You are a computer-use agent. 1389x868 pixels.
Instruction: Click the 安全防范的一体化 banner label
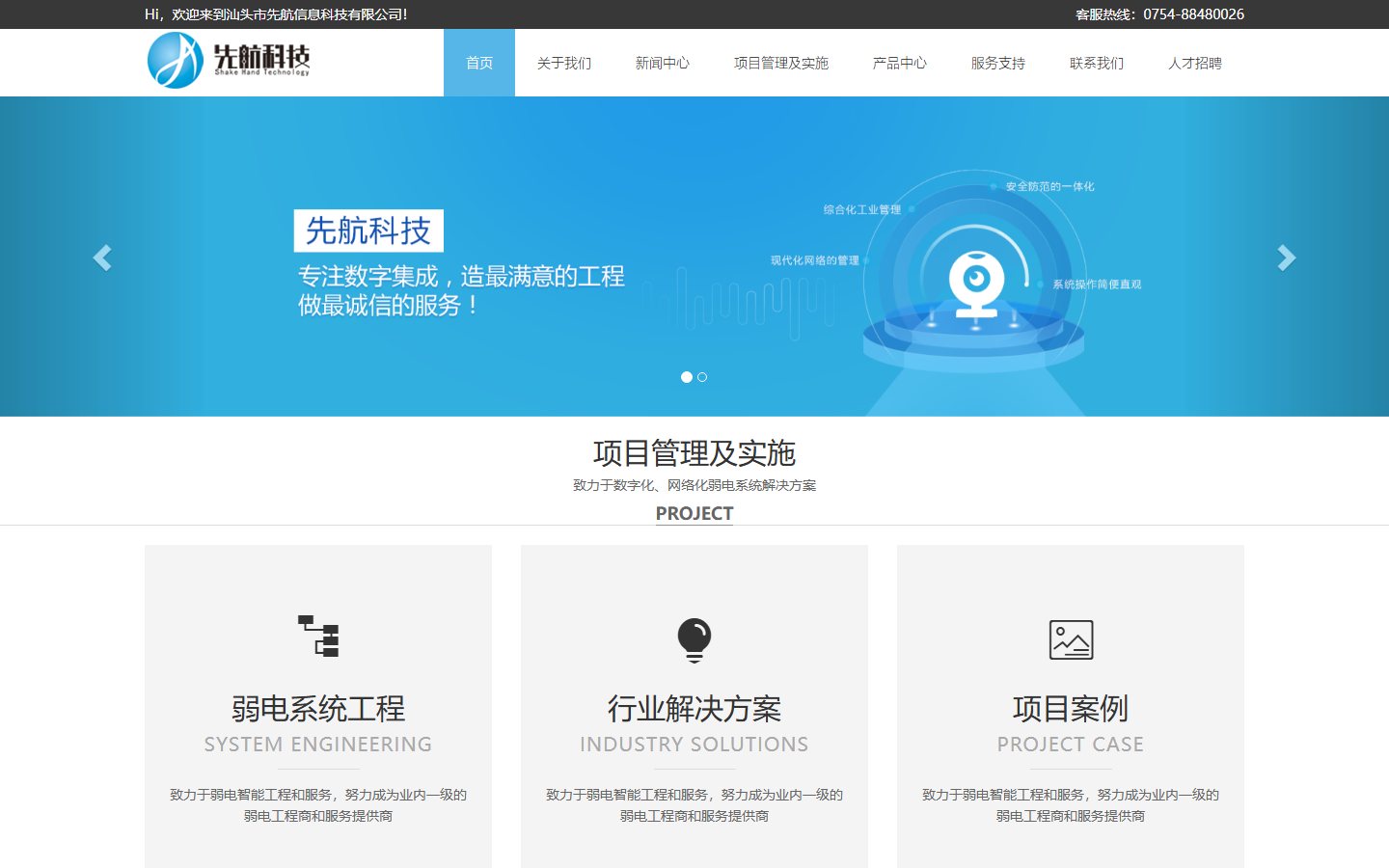coord(1049,186)
